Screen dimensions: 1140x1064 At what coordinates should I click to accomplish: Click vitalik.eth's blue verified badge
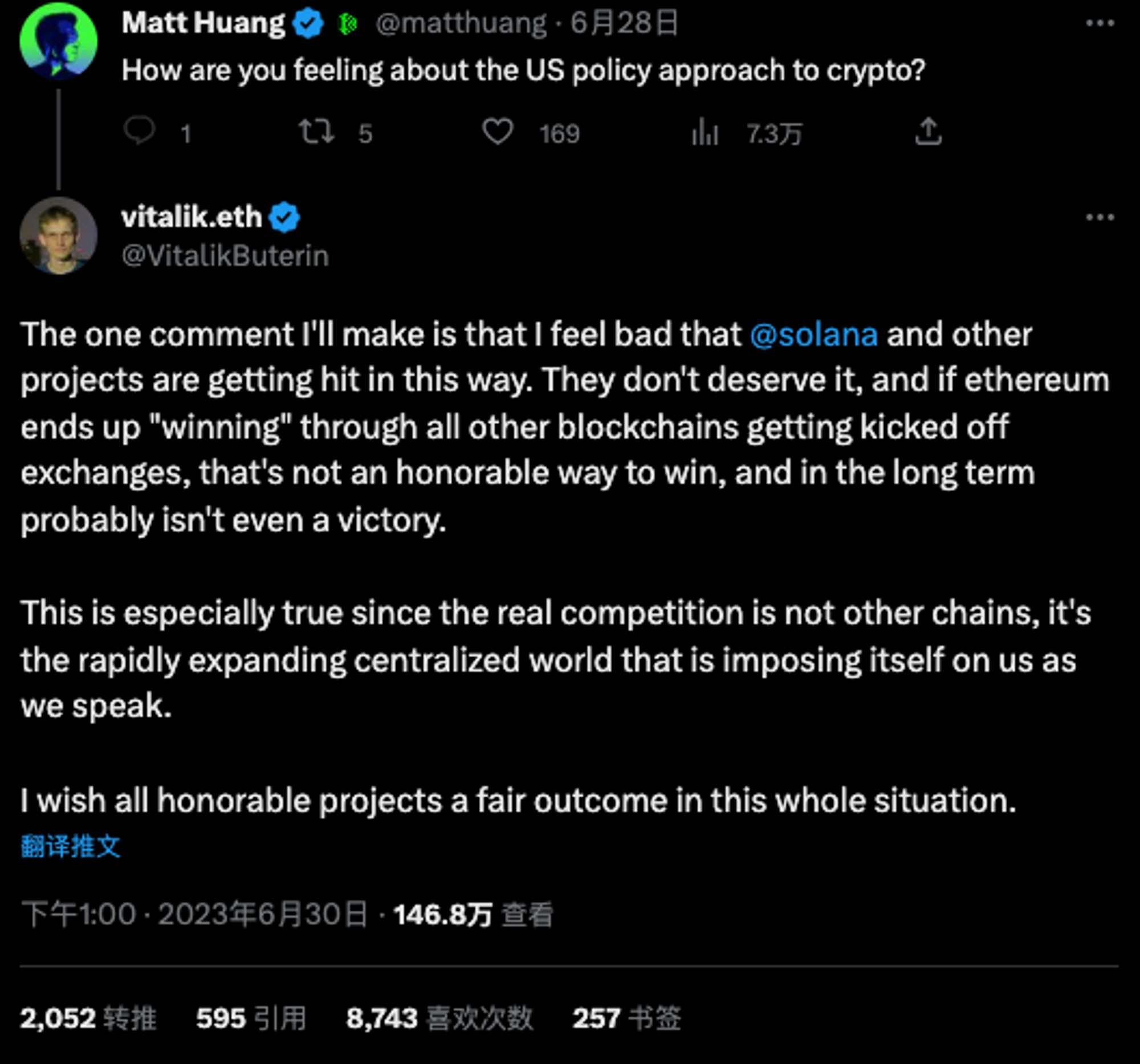285,218
